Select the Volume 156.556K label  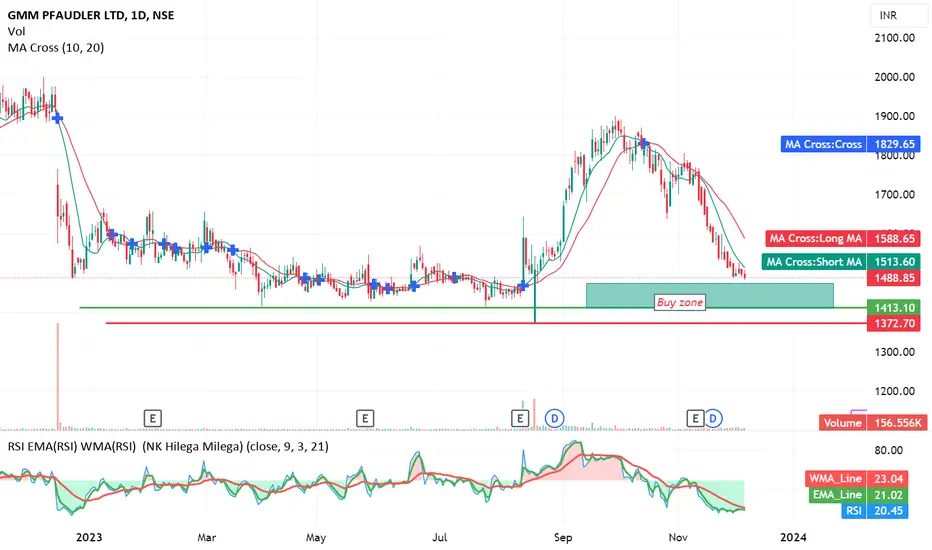873,423
